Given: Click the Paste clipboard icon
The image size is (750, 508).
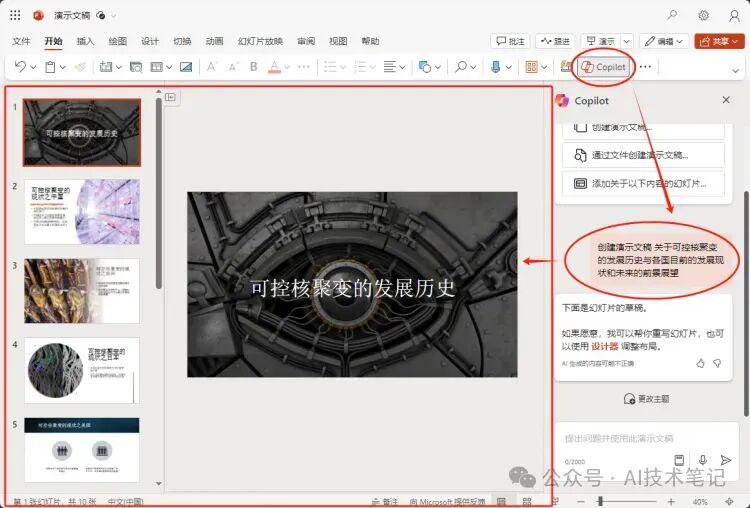Looking at the screenshot, I should (x=50, y=67).
